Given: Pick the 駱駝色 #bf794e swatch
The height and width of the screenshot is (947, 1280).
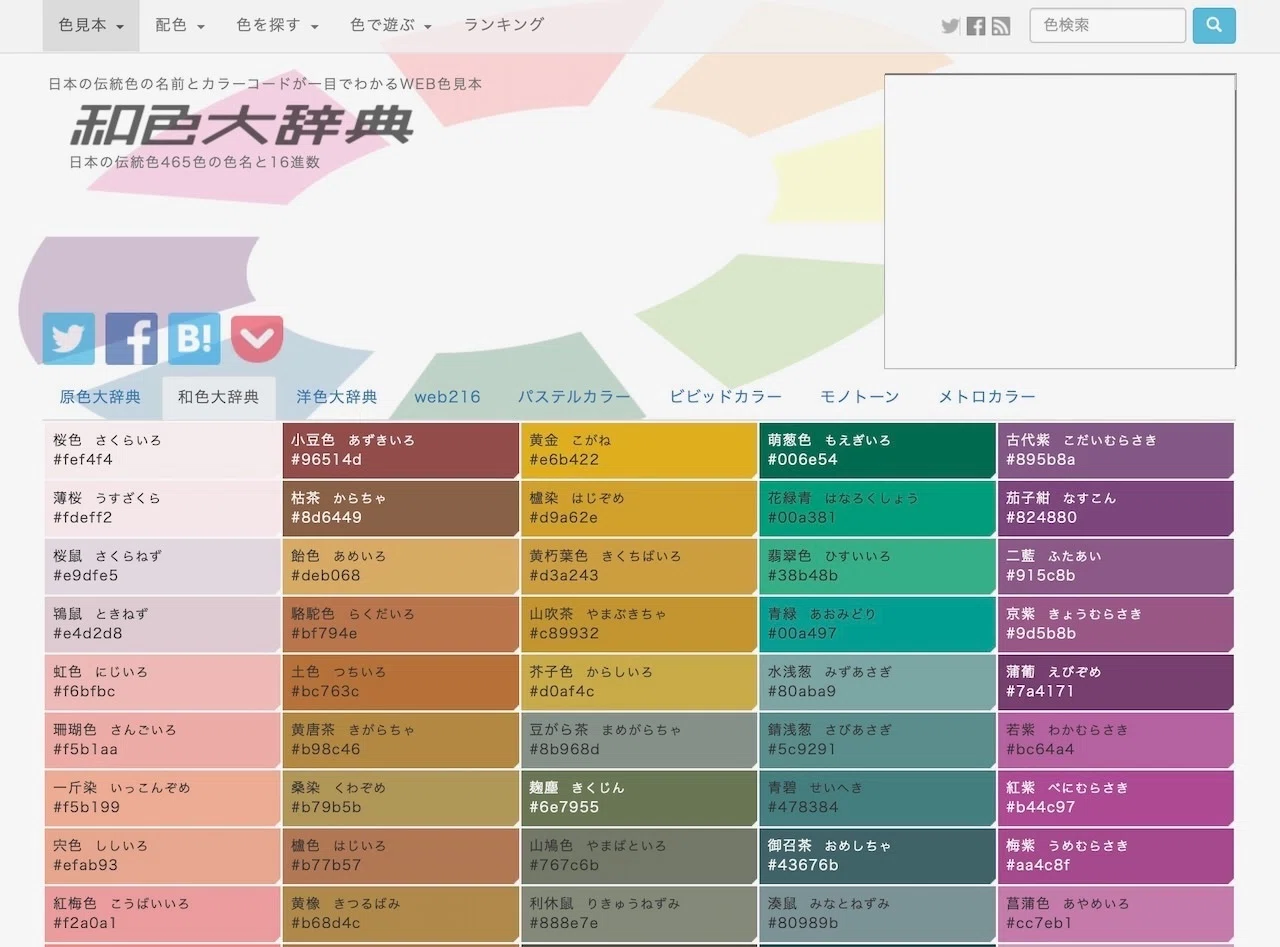Looking at the screenshot, I should (x=400, y=624).
